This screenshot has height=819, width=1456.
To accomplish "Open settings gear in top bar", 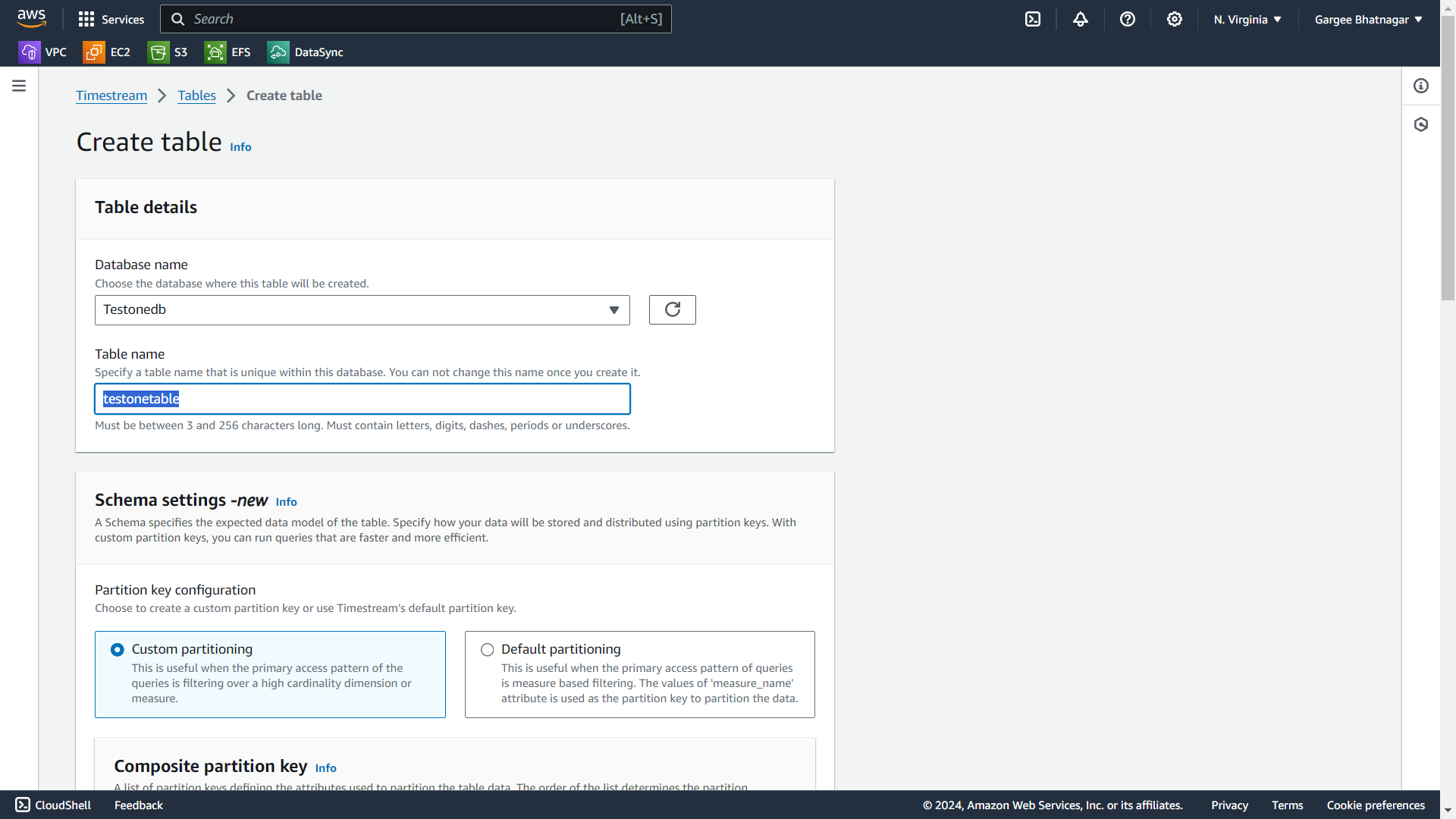I will click(1174, 19).
